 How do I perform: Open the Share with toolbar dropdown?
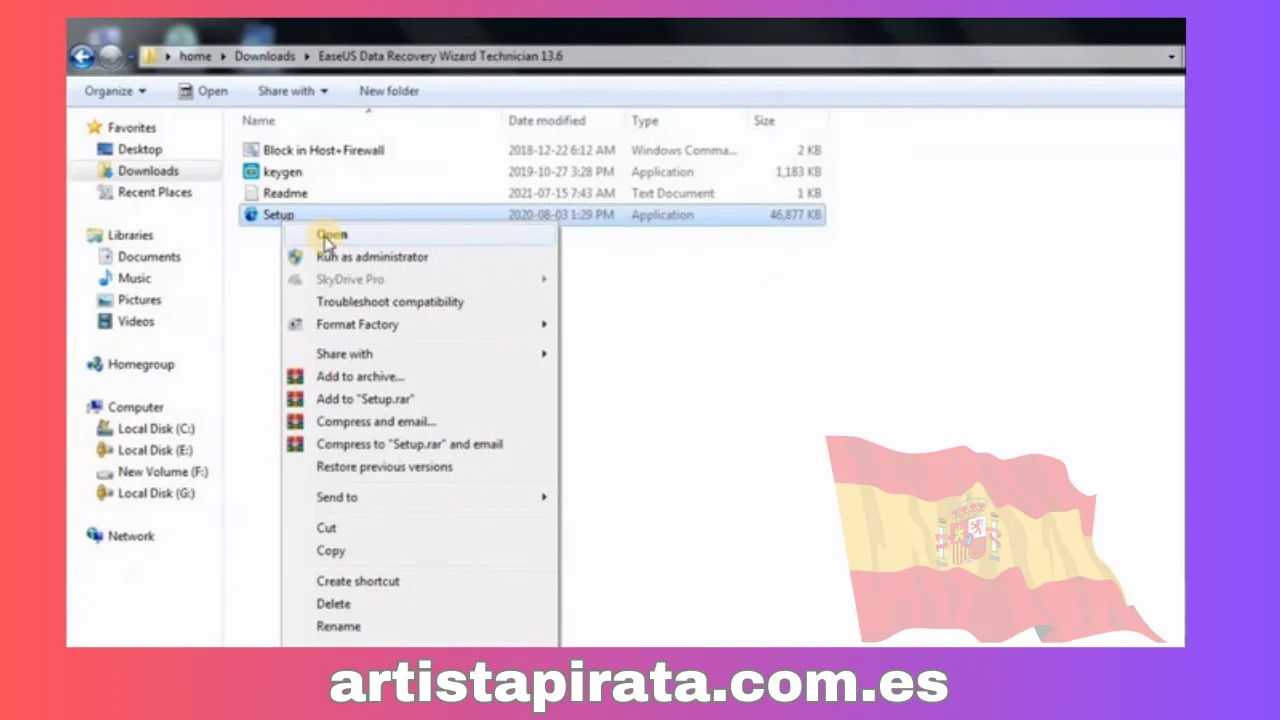point(293,91)
